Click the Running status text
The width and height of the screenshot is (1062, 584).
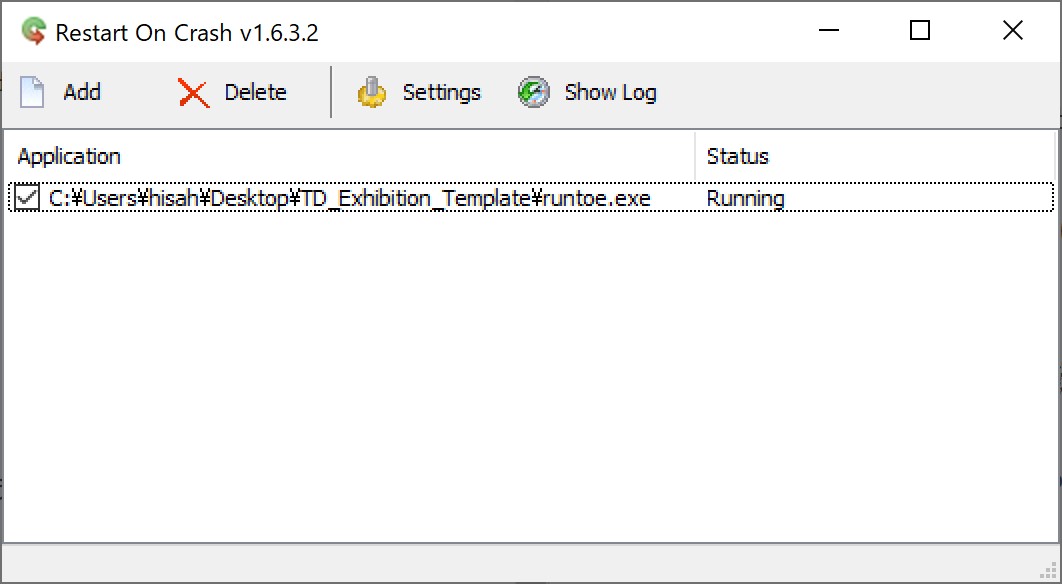tap(744, 198)
